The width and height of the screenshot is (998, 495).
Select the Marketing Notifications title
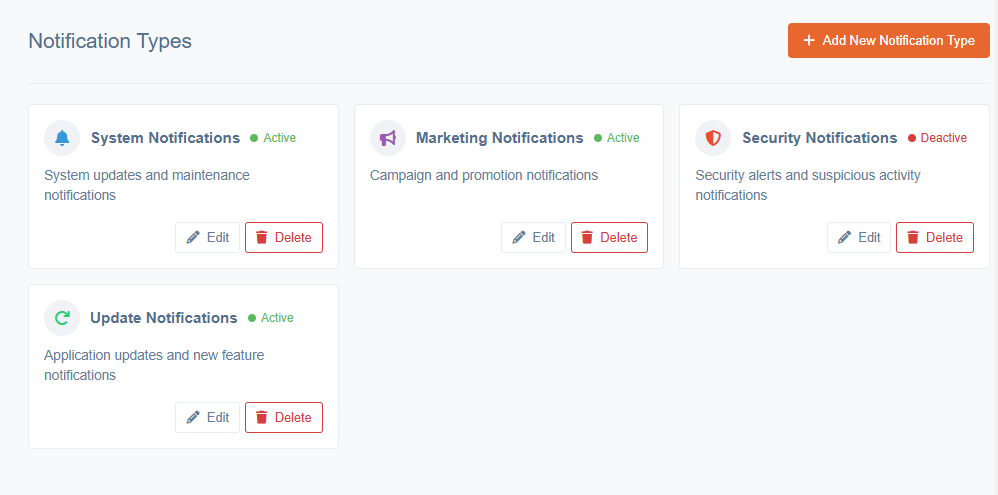tap(500, 138)
